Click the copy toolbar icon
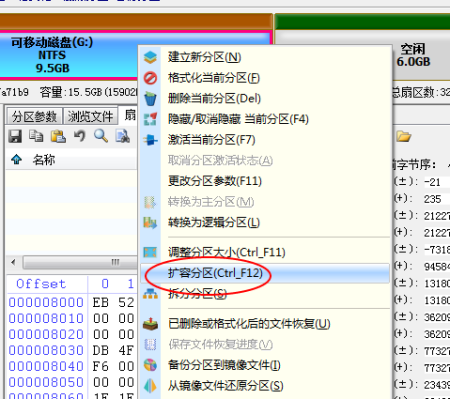450x399 pixels. coord(36,136)
